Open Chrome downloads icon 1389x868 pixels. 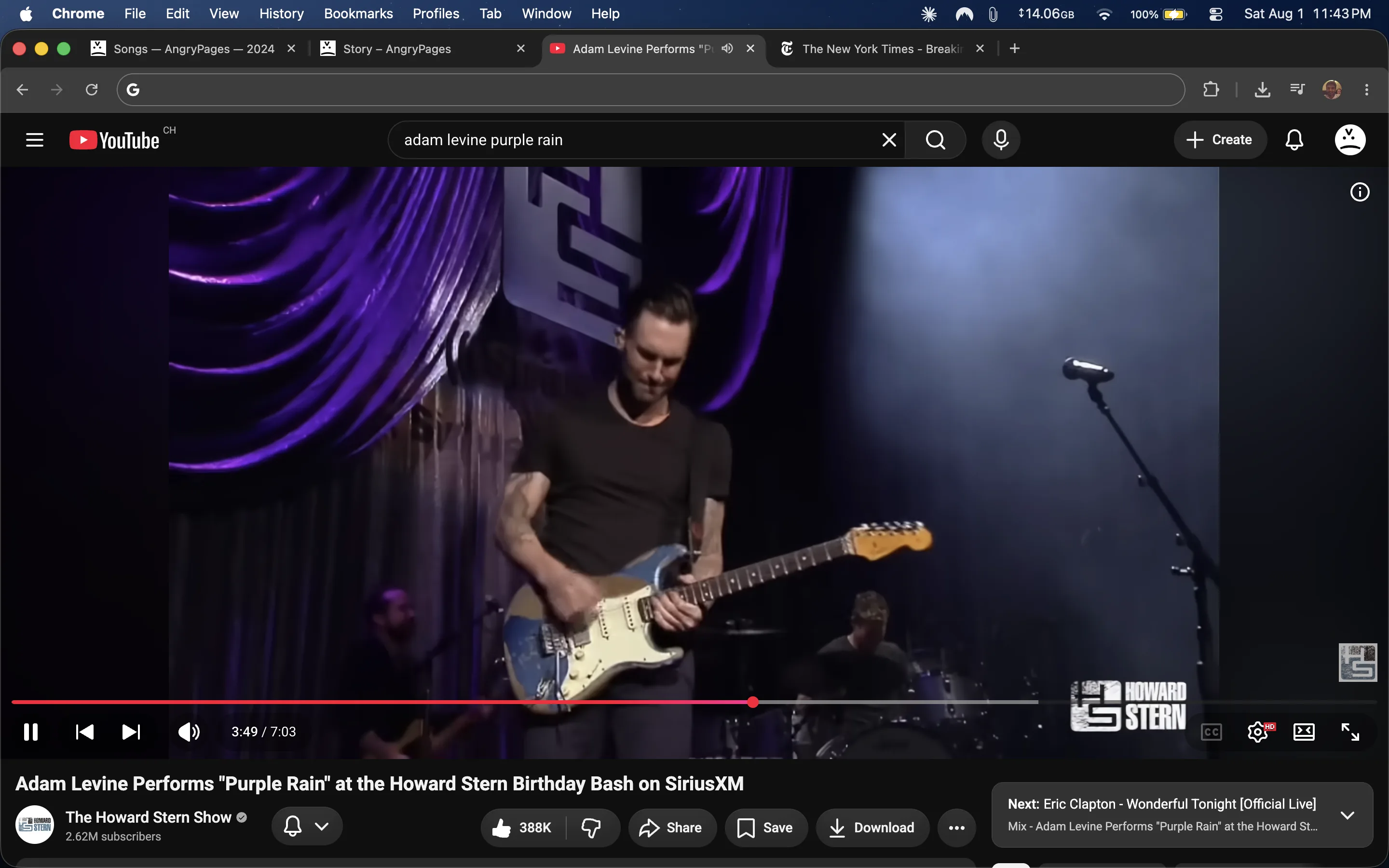(x=1262, y=90)
